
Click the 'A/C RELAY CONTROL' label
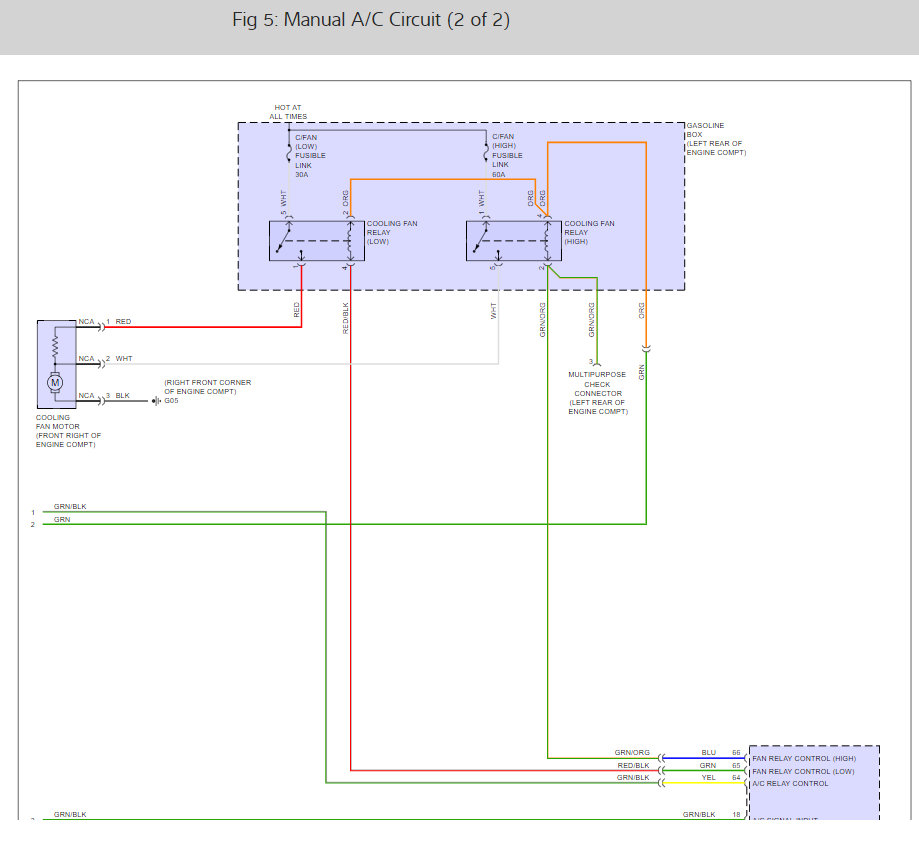click(790, 784)
